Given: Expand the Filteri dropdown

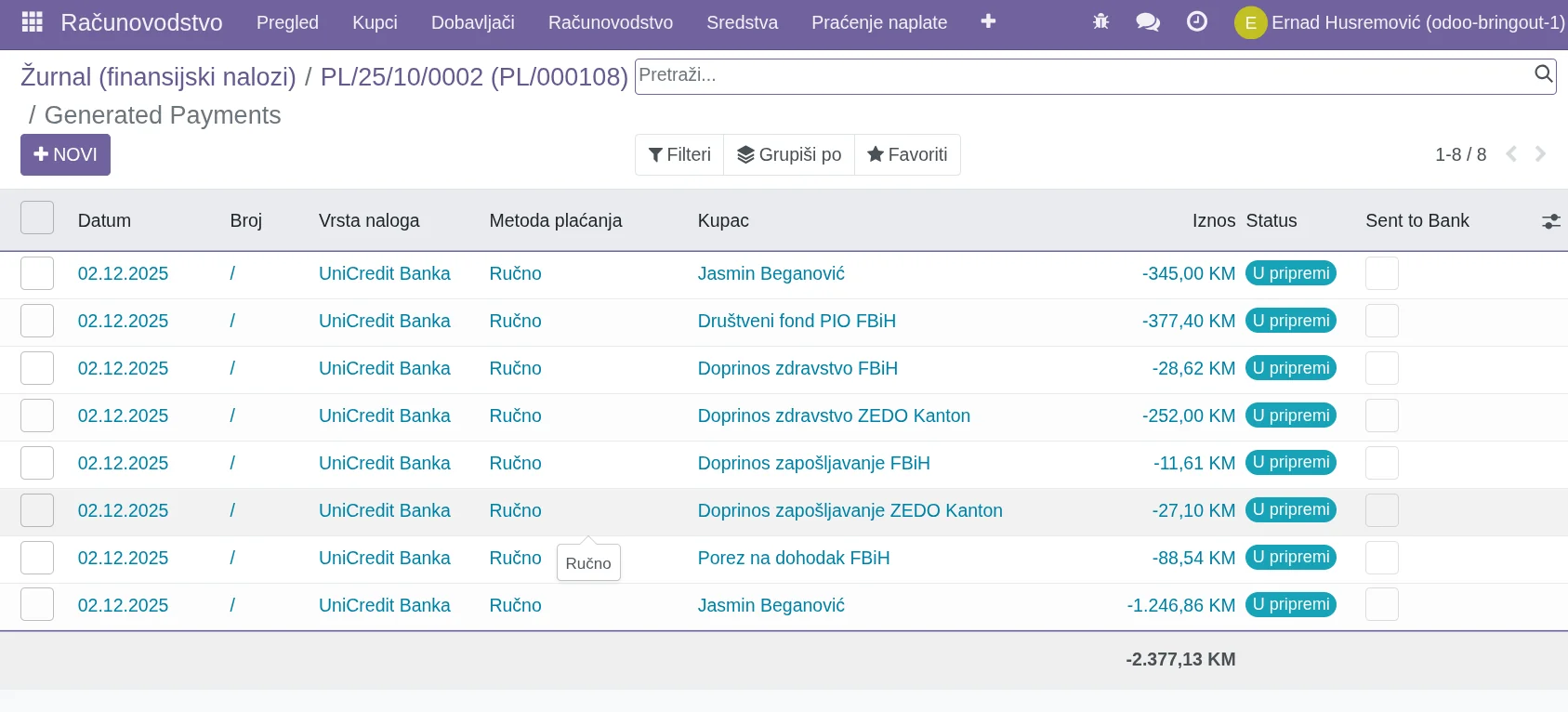Looking at the screenshot, I should click(x=679, y=154).
